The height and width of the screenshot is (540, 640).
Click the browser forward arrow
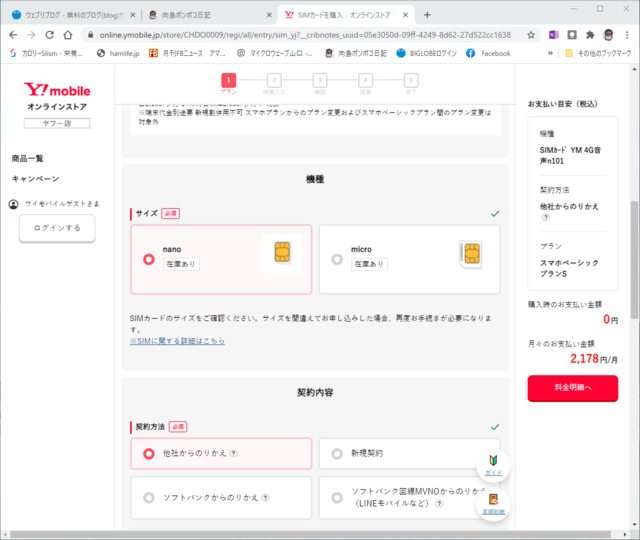31,35
